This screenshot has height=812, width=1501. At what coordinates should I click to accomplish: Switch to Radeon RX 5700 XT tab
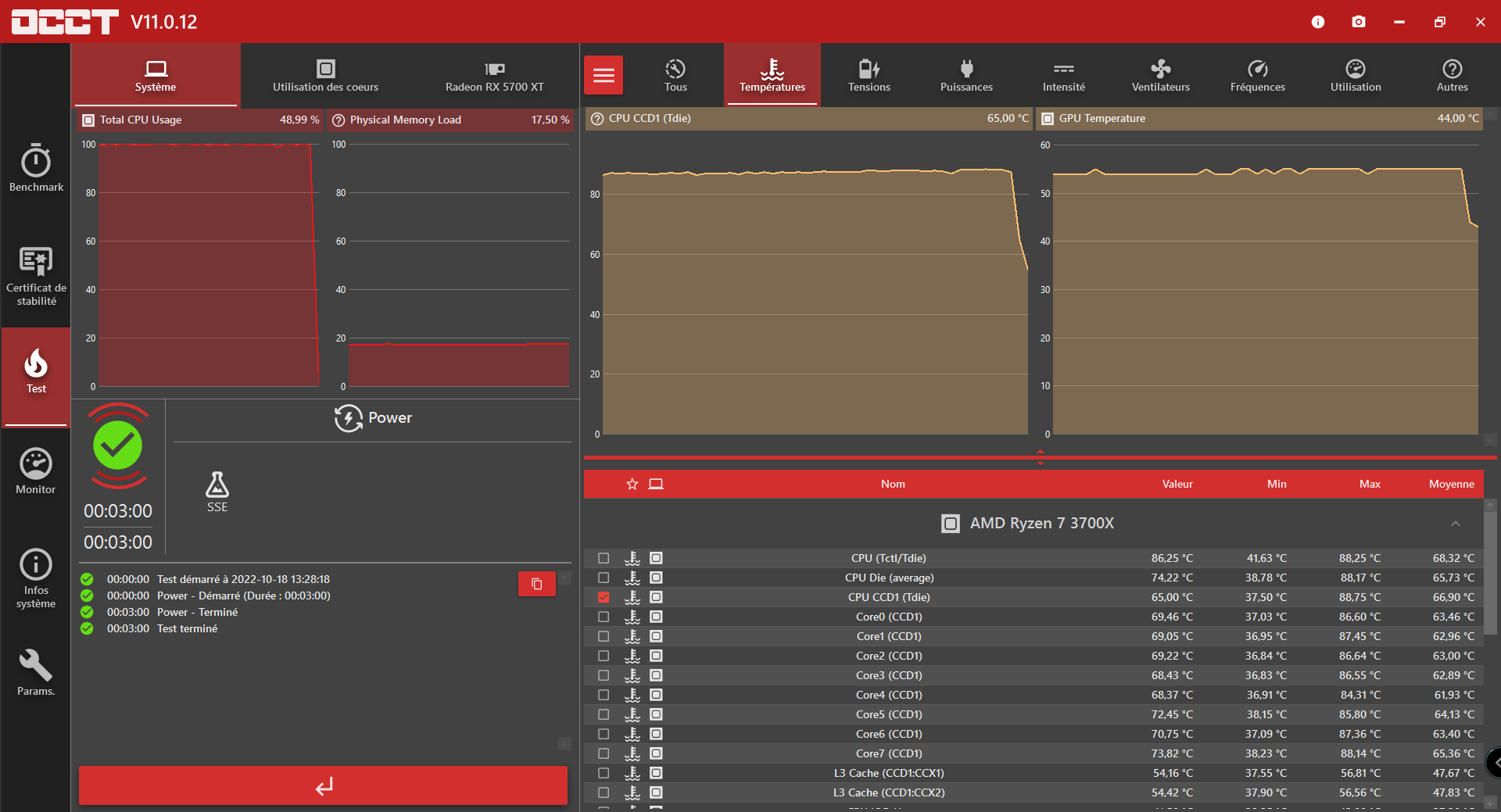pyautogui.click(x=494, y=76)
